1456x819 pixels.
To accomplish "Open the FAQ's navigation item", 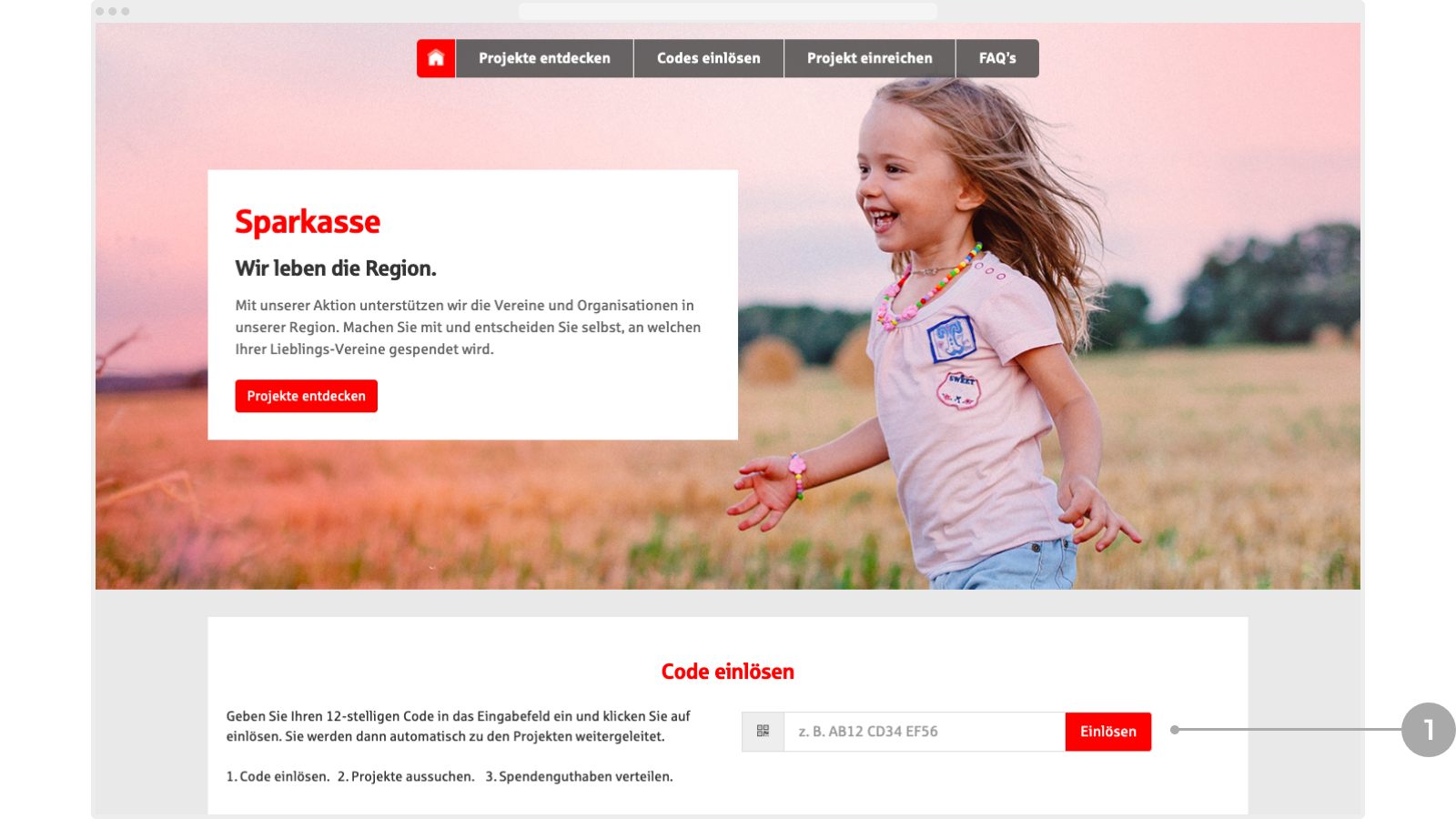I will [997, 58].
